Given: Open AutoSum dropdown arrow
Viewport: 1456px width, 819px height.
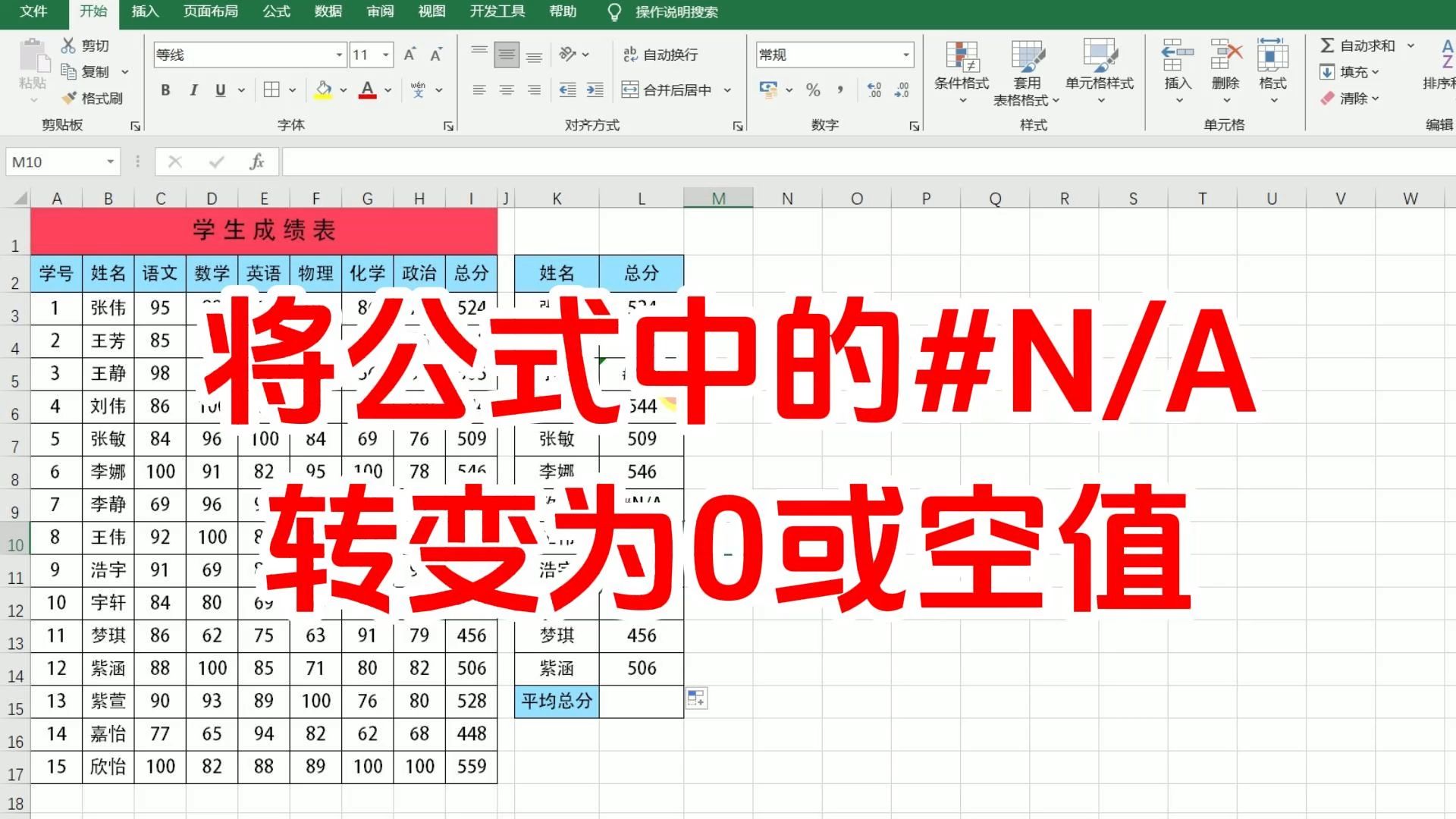Looking at the screenshot, I should click(1410, 45).
